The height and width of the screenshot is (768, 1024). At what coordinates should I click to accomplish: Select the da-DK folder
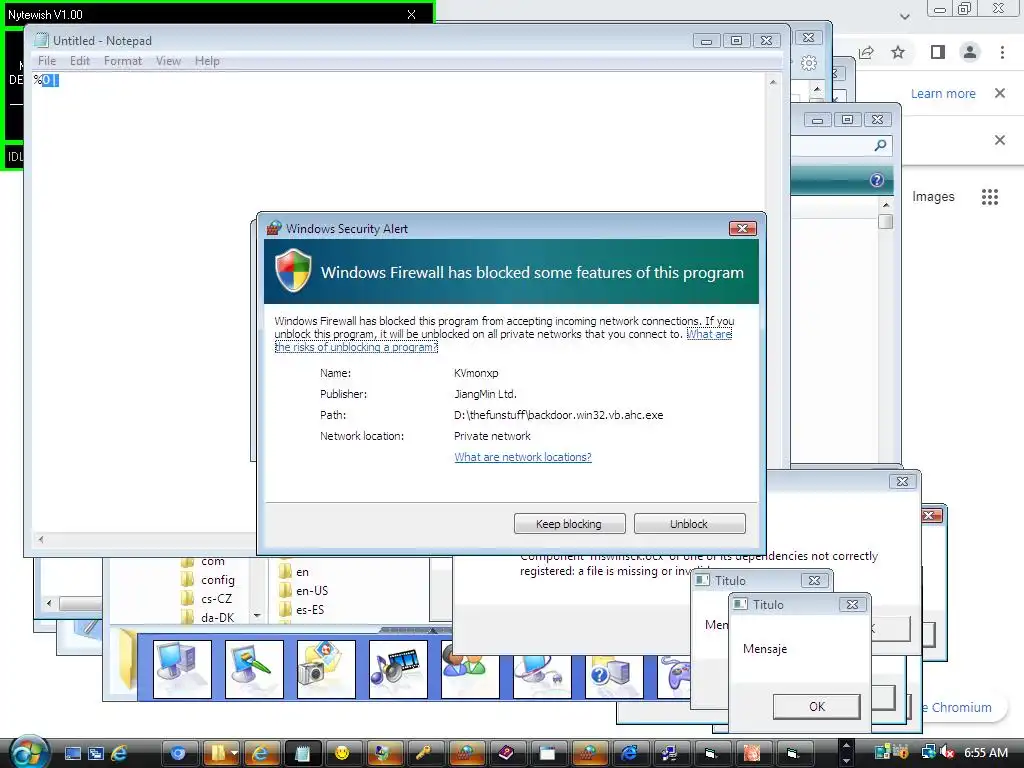(x=208, y=617)
